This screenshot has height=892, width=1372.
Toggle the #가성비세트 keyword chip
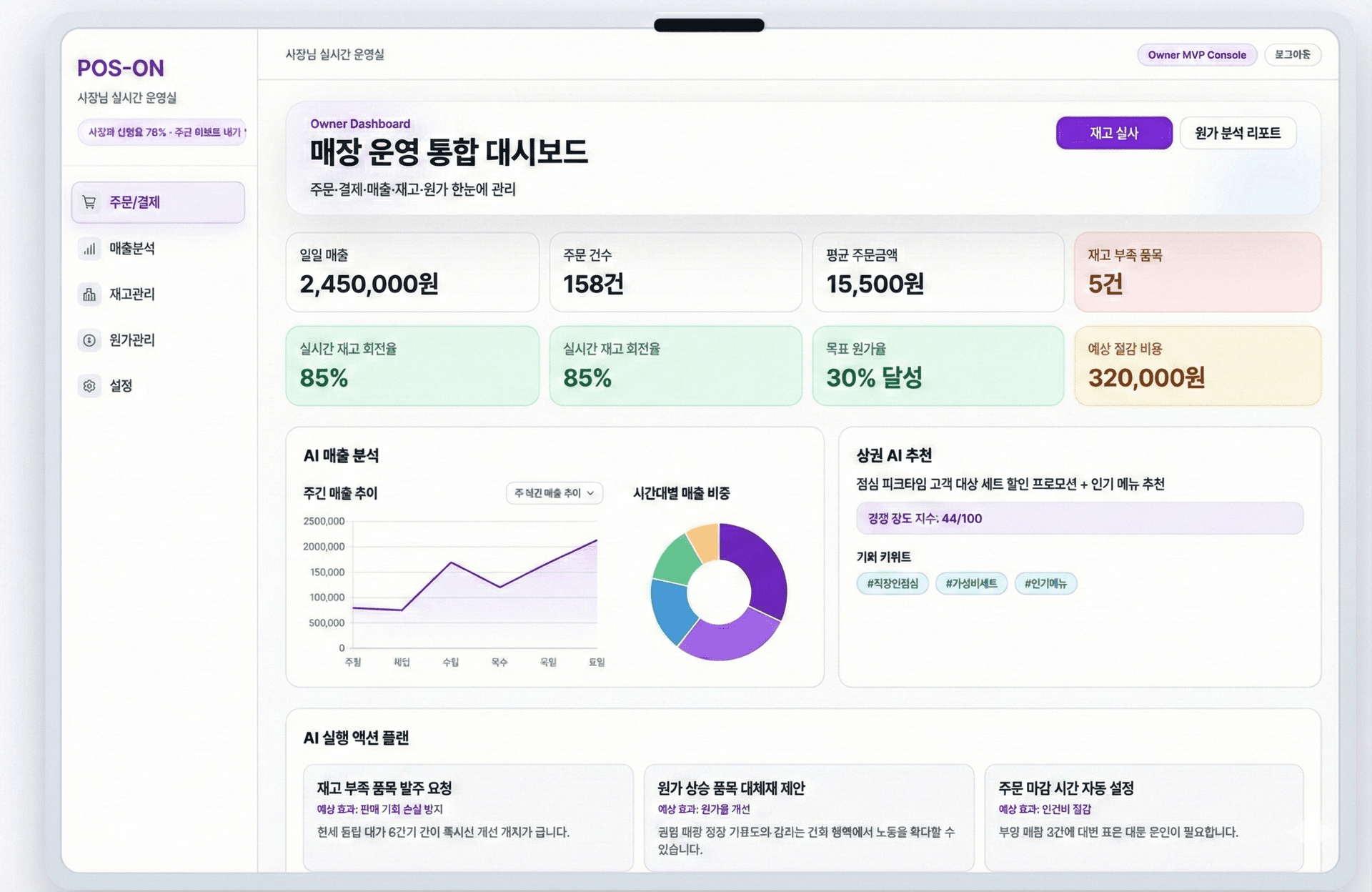(x=972, y=583)
